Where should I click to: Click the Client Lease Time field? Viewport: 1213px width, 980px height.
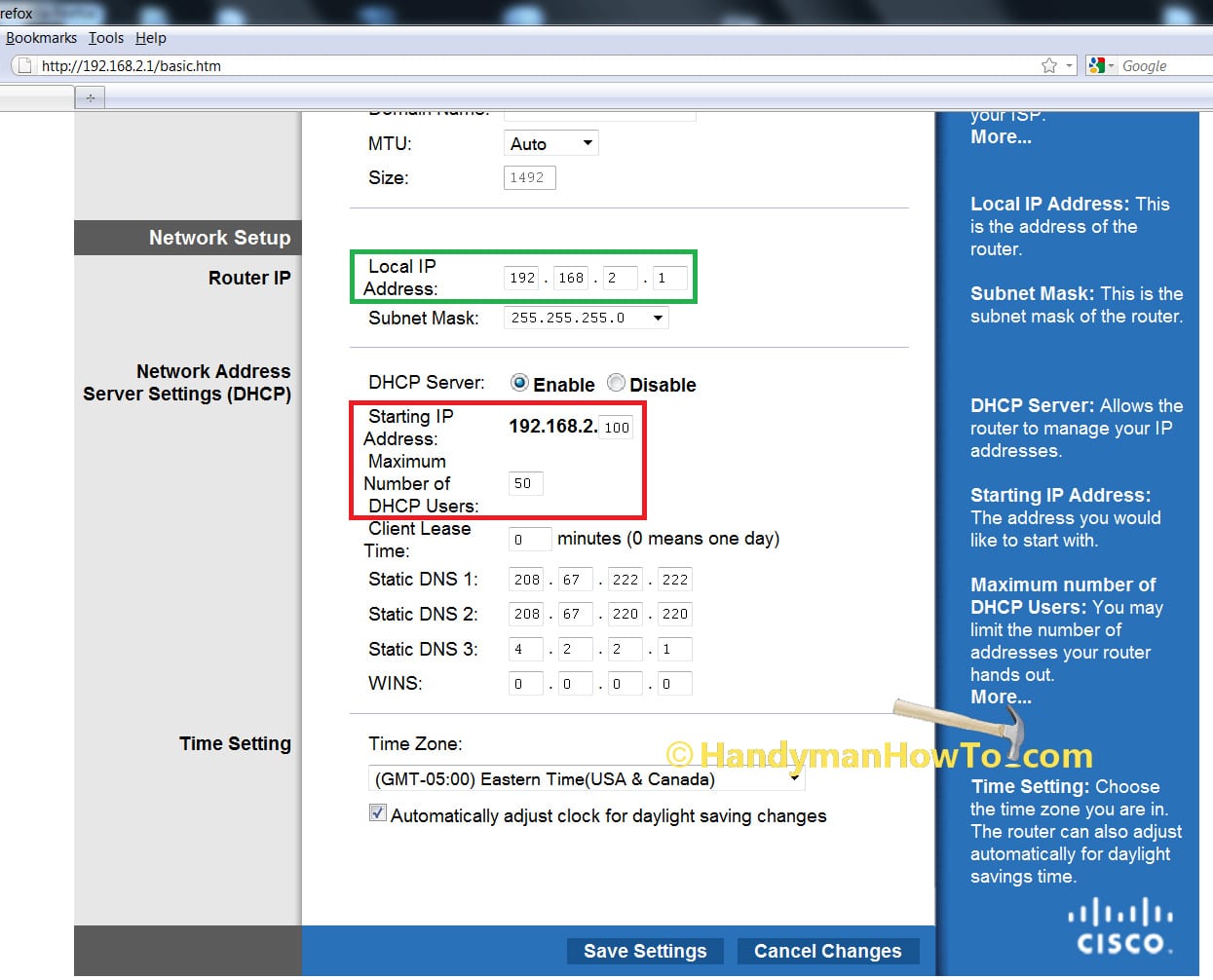[530, 539]
